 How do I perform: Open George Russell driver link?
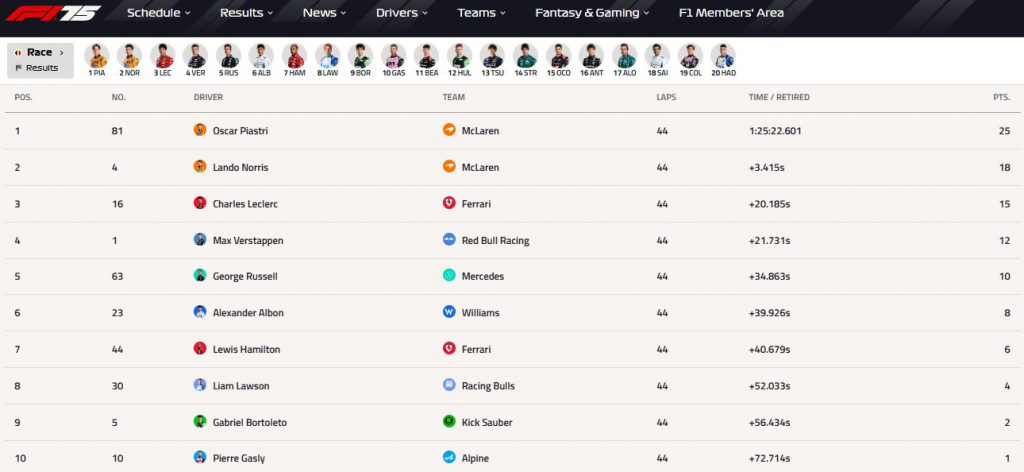245,276
